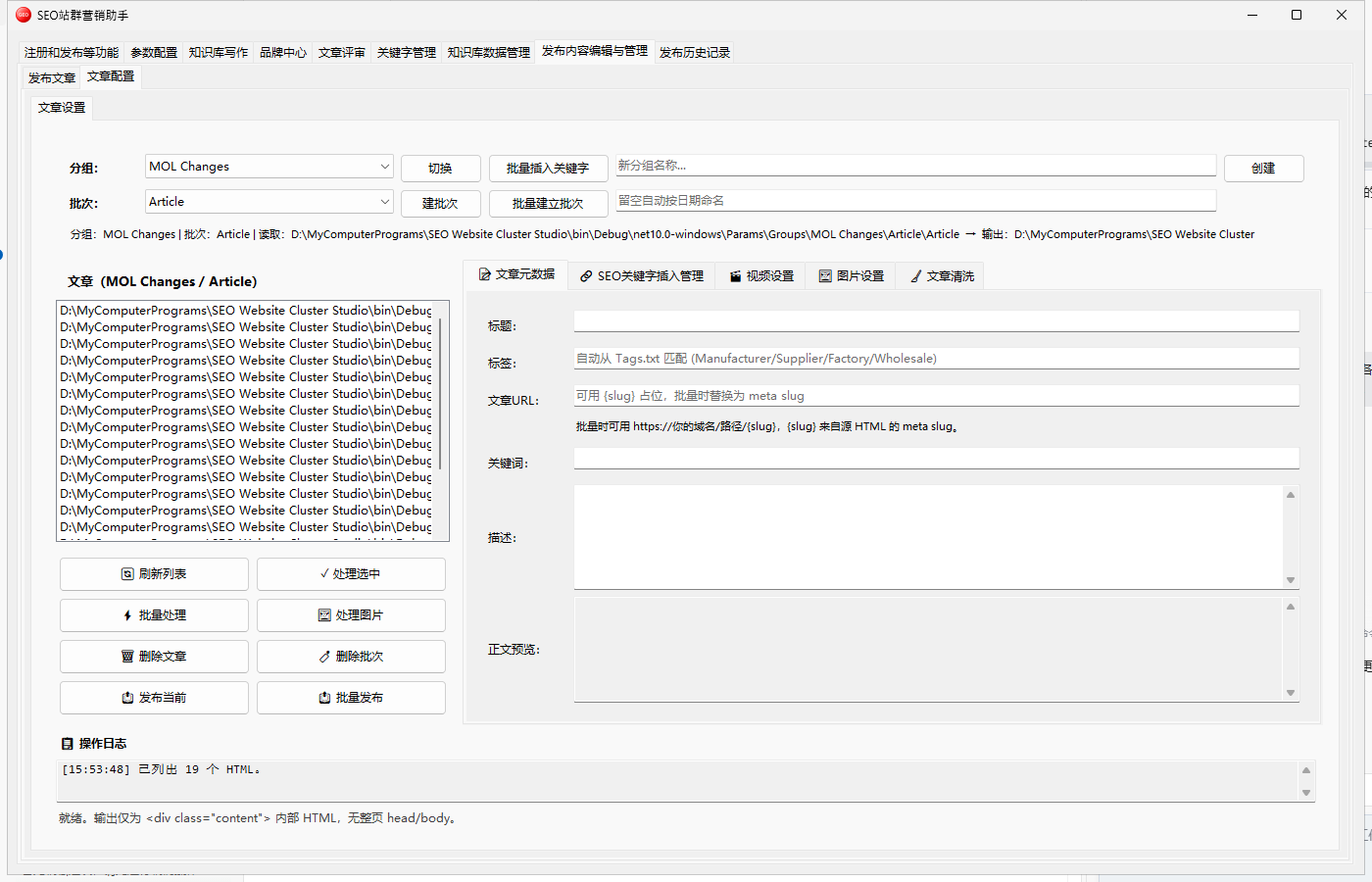Click the 新分组名称 input field
This screenshot has height=882, width=1372.
click(x=915, y=166)
